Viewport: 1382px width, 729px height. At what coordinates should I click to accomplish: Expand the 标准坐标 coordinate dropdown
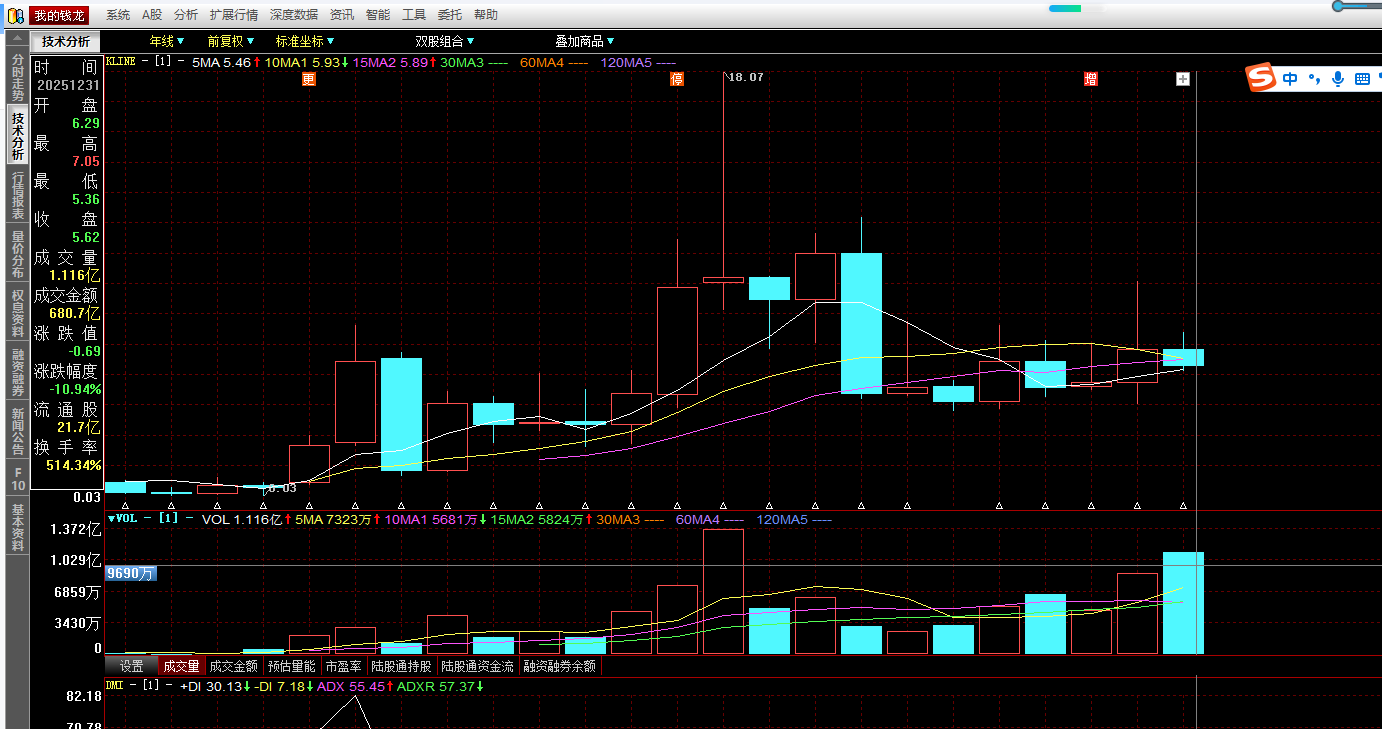305,41
